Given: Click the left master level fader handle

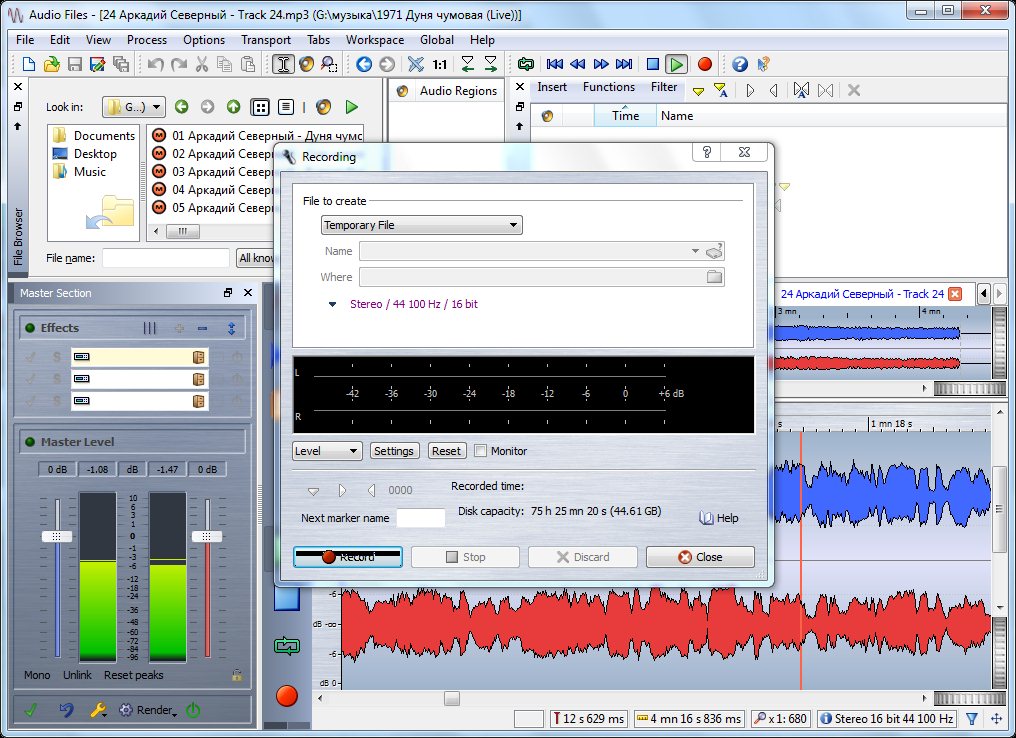Looking at the screenshot, I should [x=57, y=536].
